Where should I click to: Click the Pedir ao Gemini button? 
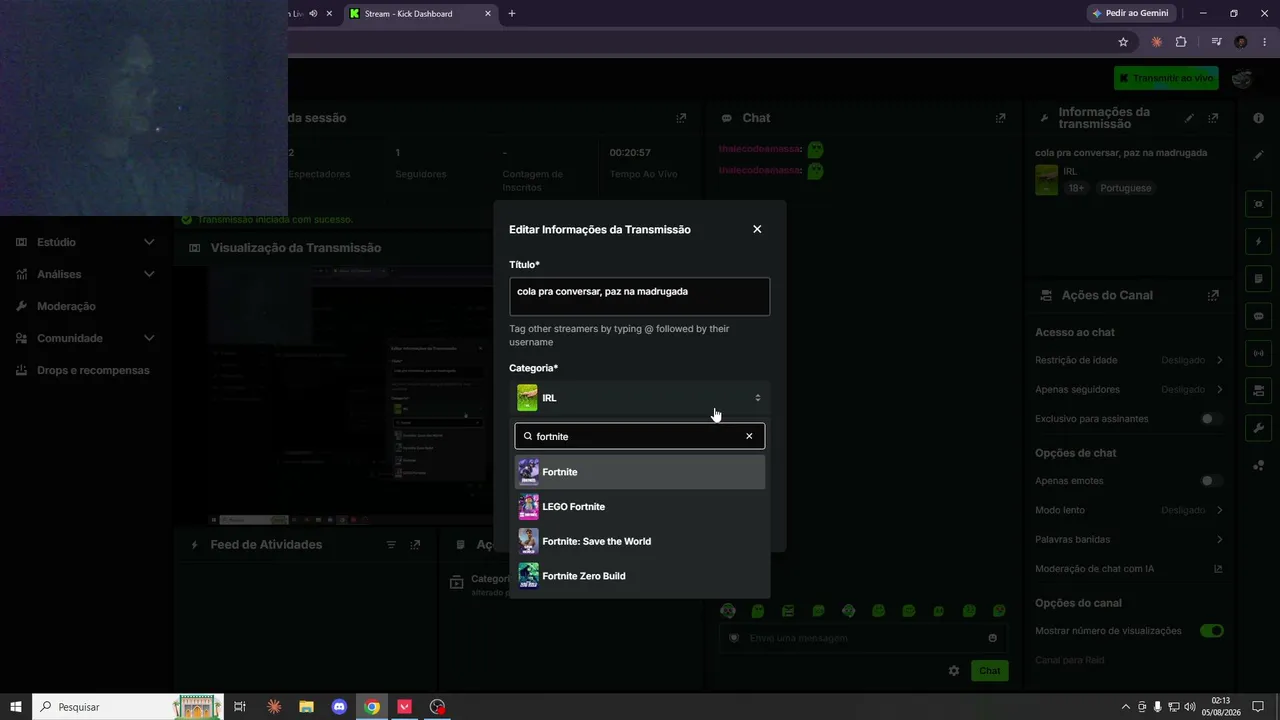click(x=1131, y=13)
